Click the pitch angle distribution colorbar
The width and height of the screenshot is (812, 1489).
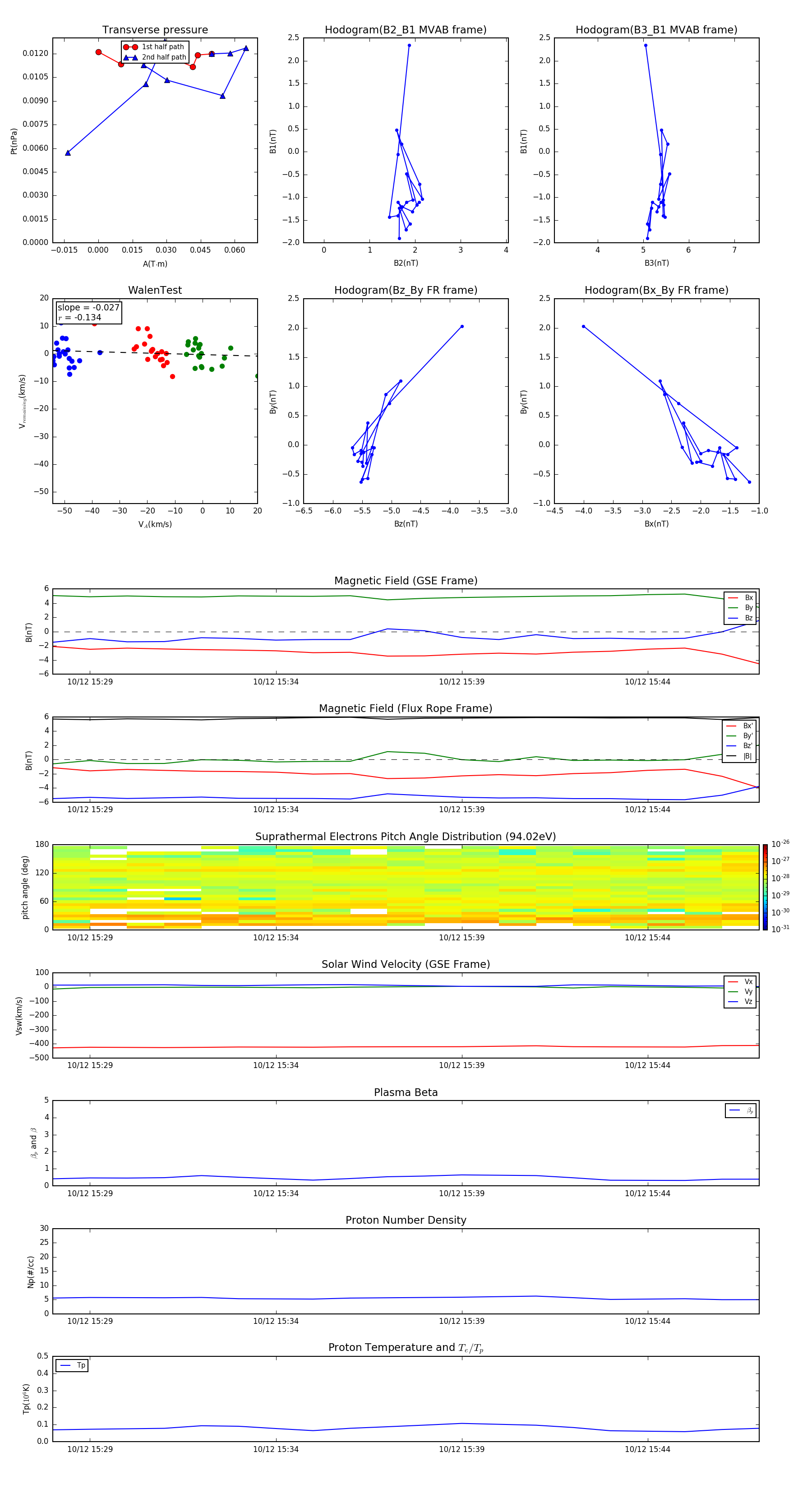pos(765,887)
